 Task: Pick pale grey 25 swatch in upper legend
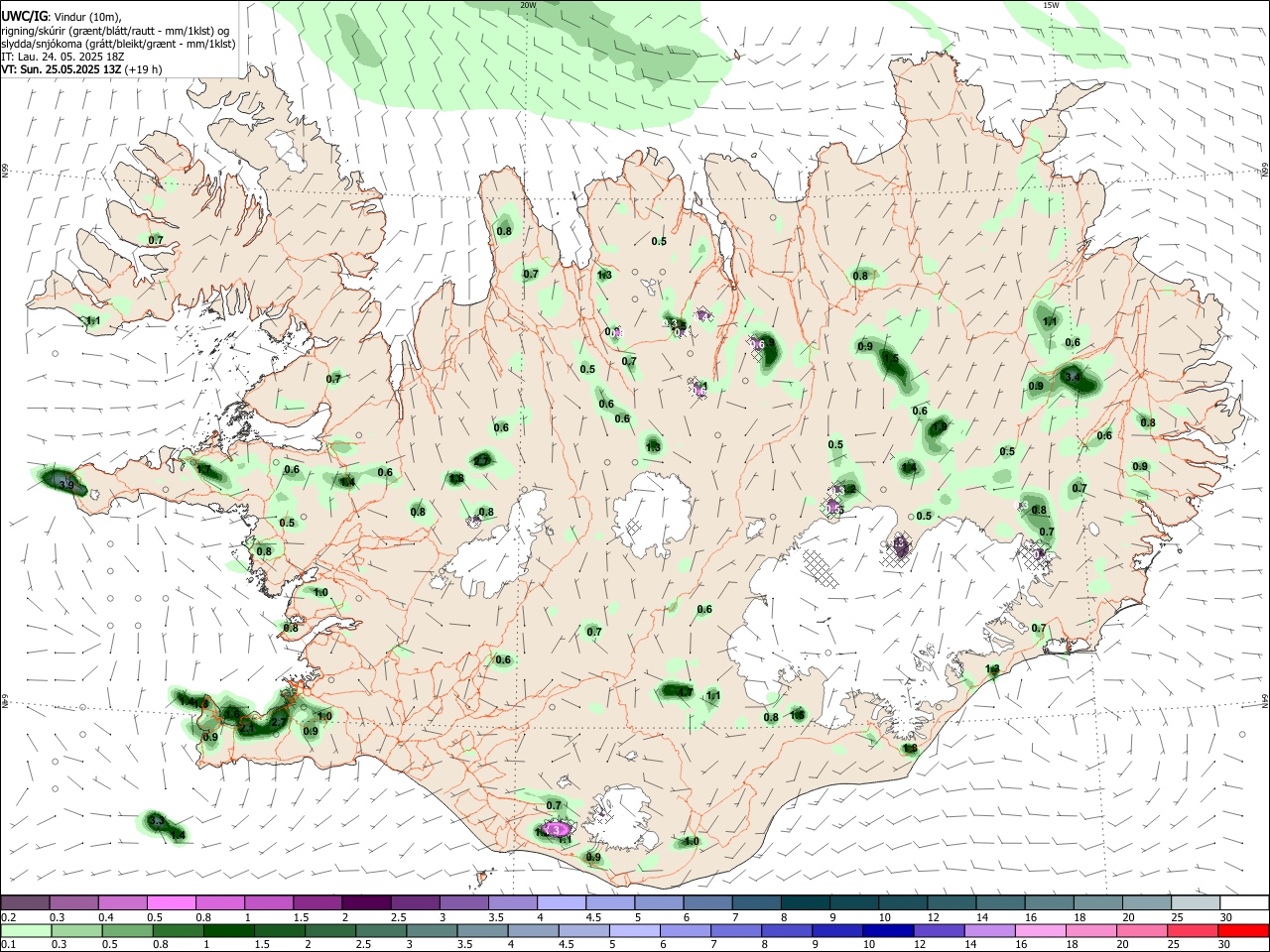[x=1196, y=903]
